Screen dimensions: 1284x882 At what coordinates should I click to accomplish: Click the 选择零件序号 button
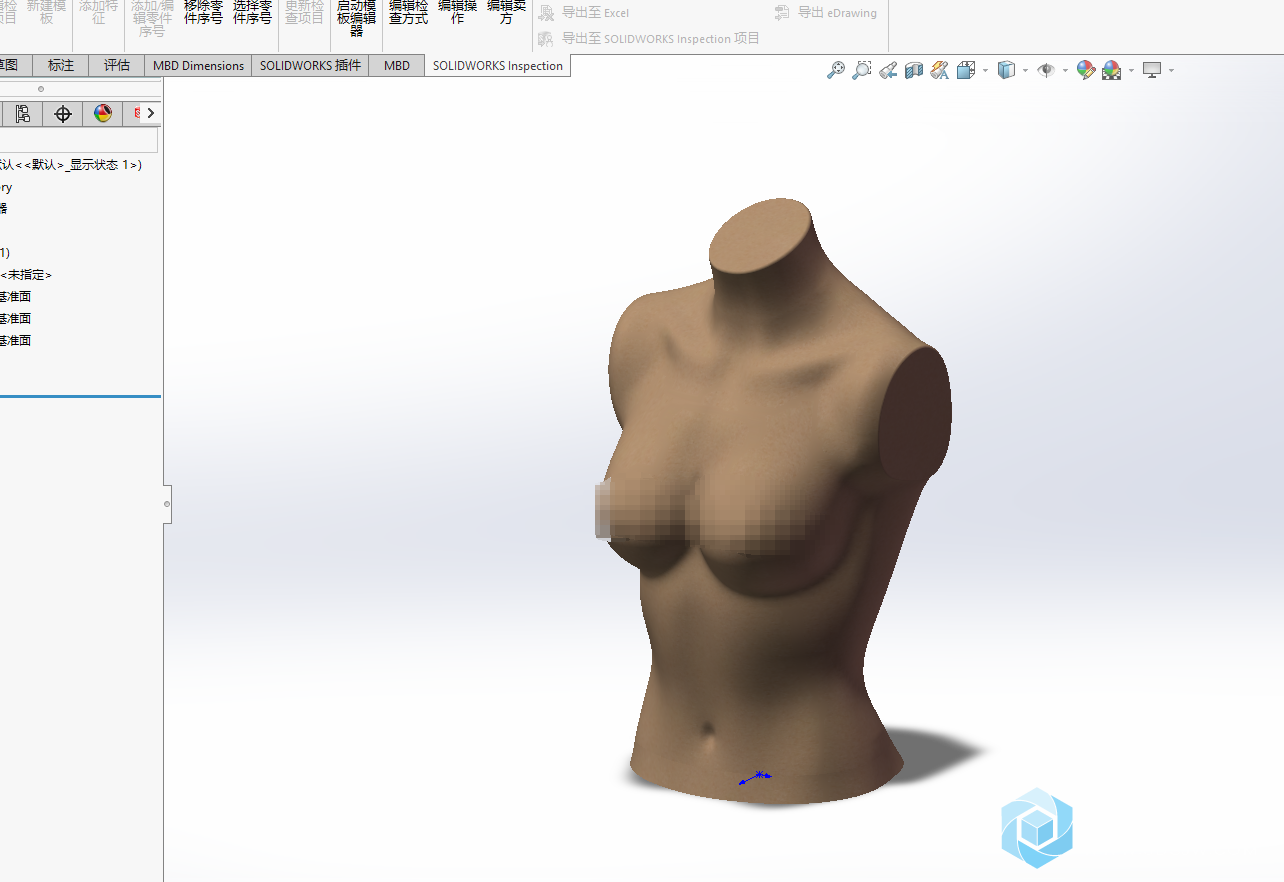tap(252, 13)
